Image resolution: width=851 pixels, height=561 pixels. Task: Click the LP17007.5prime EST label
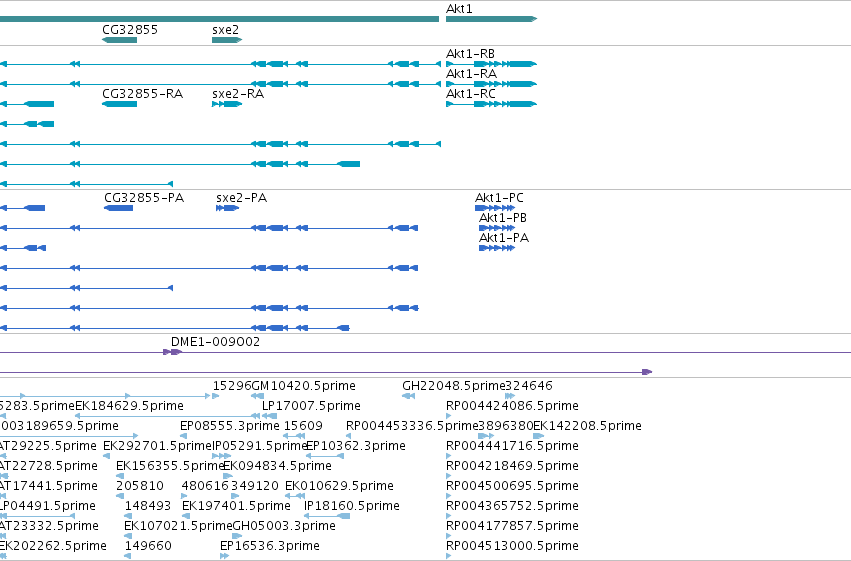[311, 406]
